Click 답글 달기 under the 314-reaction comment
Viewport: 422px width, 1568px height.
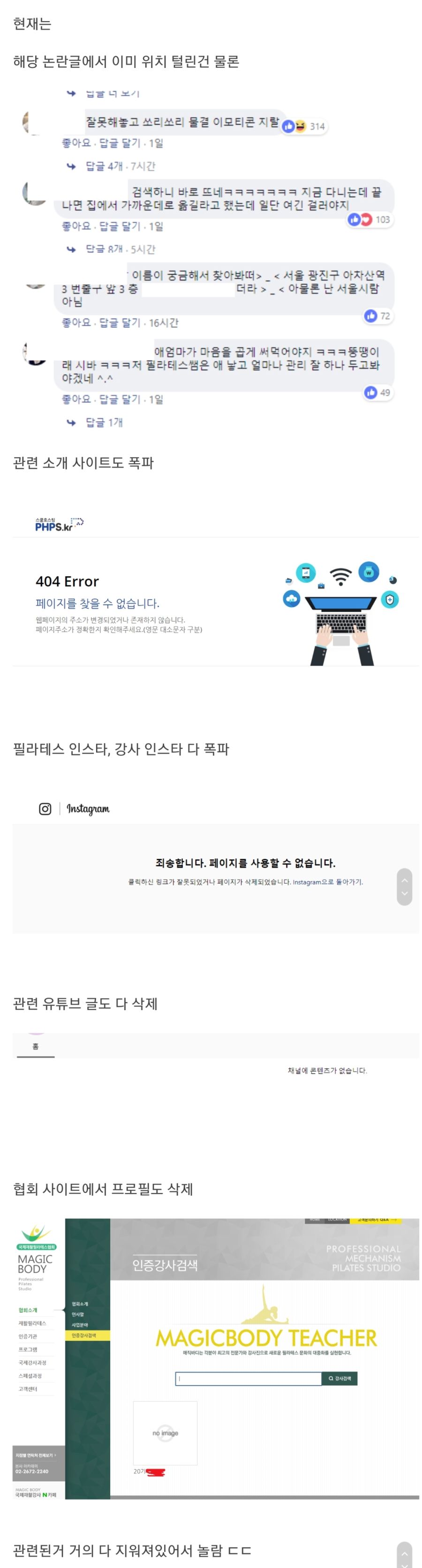(120, 143)
